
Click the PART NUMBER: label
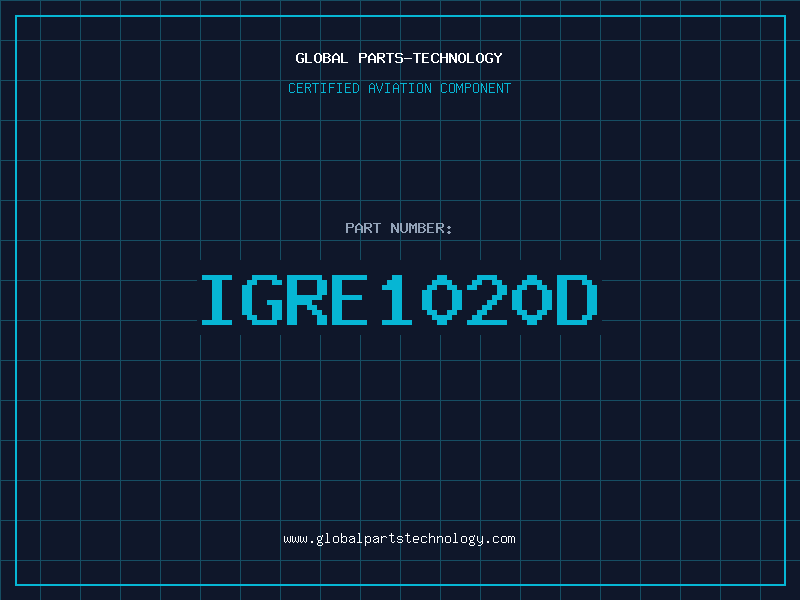coord(399,228)
